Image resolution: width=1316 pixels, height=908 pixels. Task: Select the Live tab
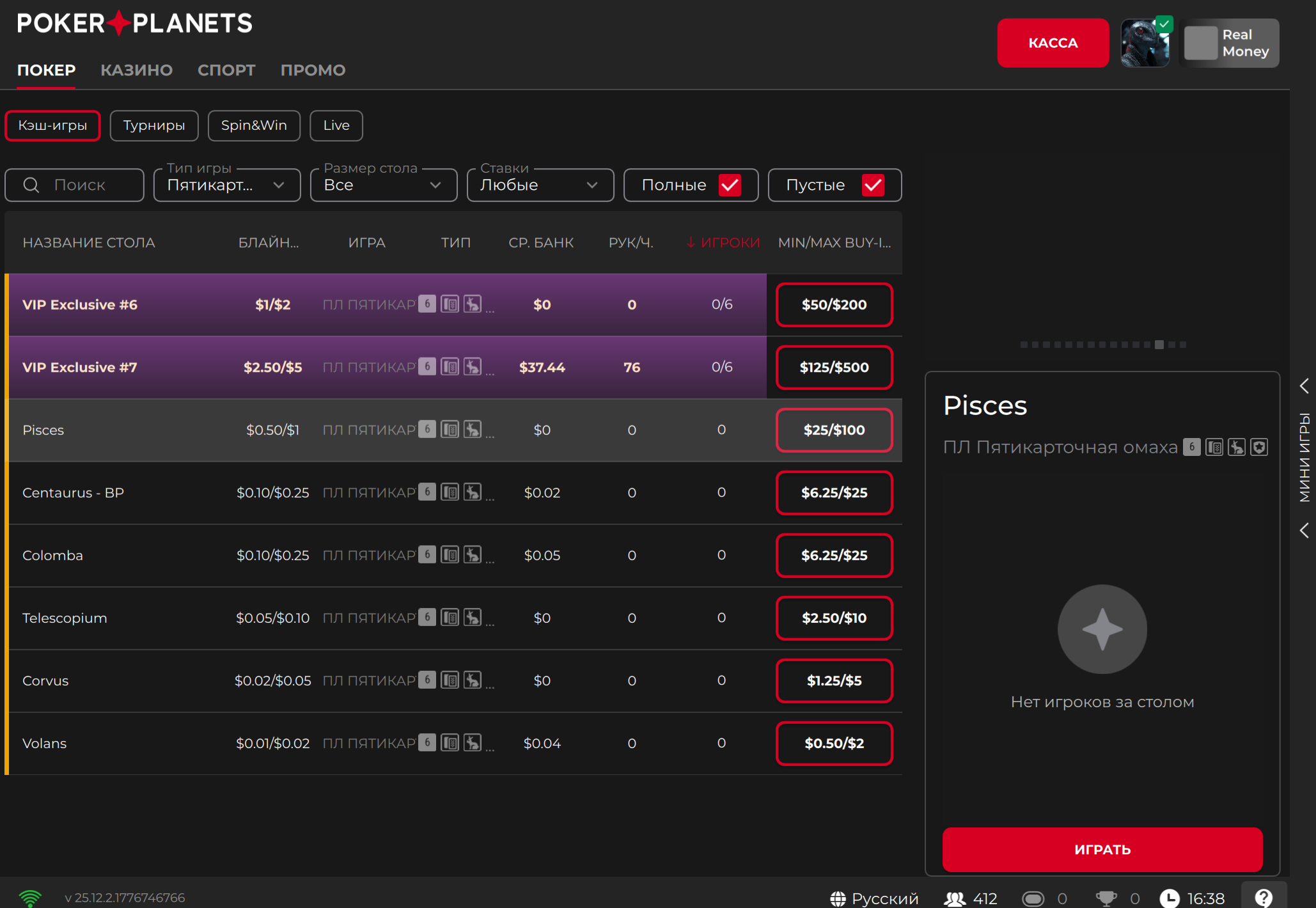[x=336, y=125]
